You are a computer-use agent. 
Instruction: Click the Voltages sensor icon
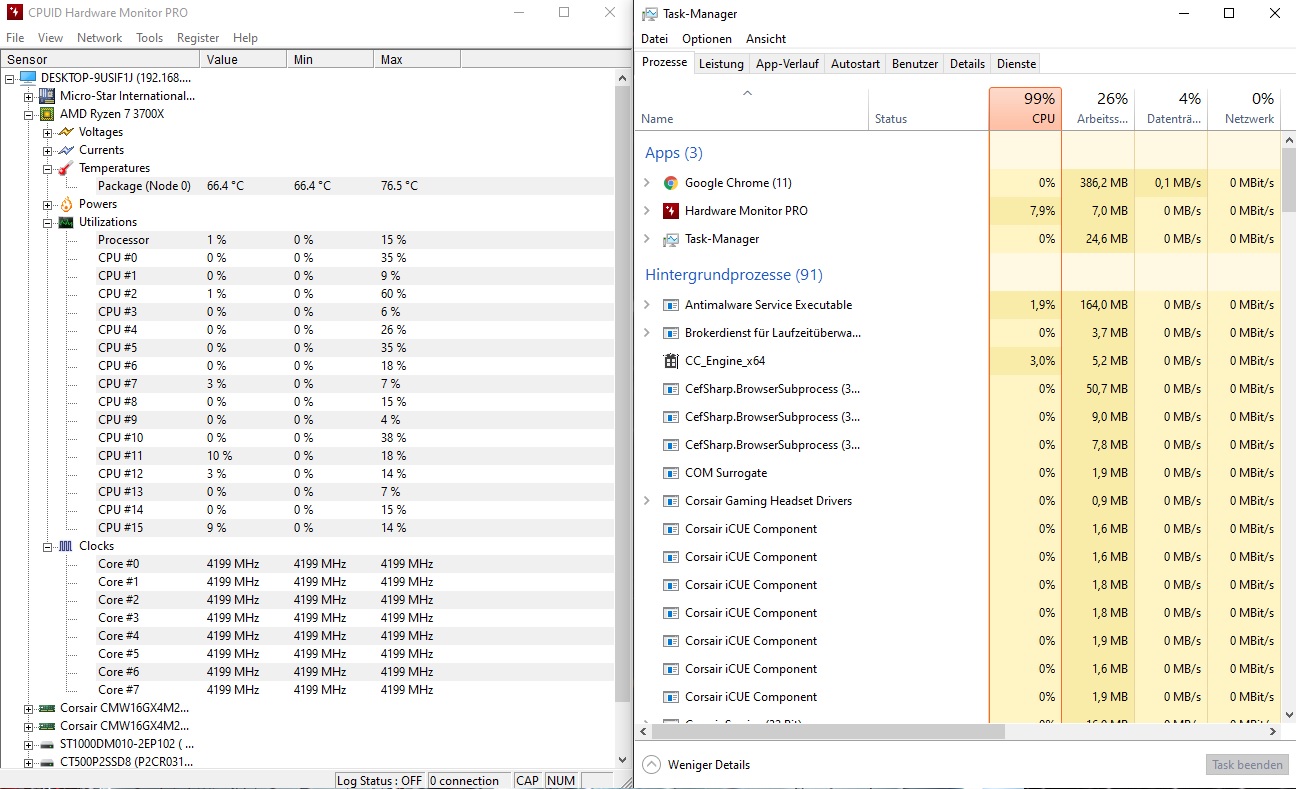pos(66,132)
